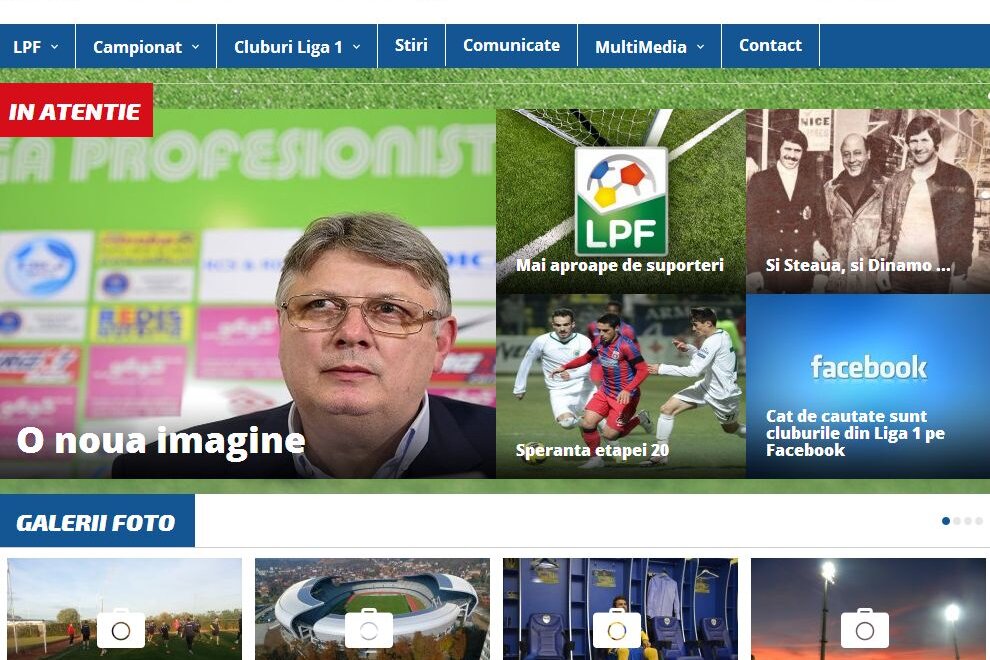990x660 pixels.
Task: Open camera icon on training field gallery
Action: 121,630
